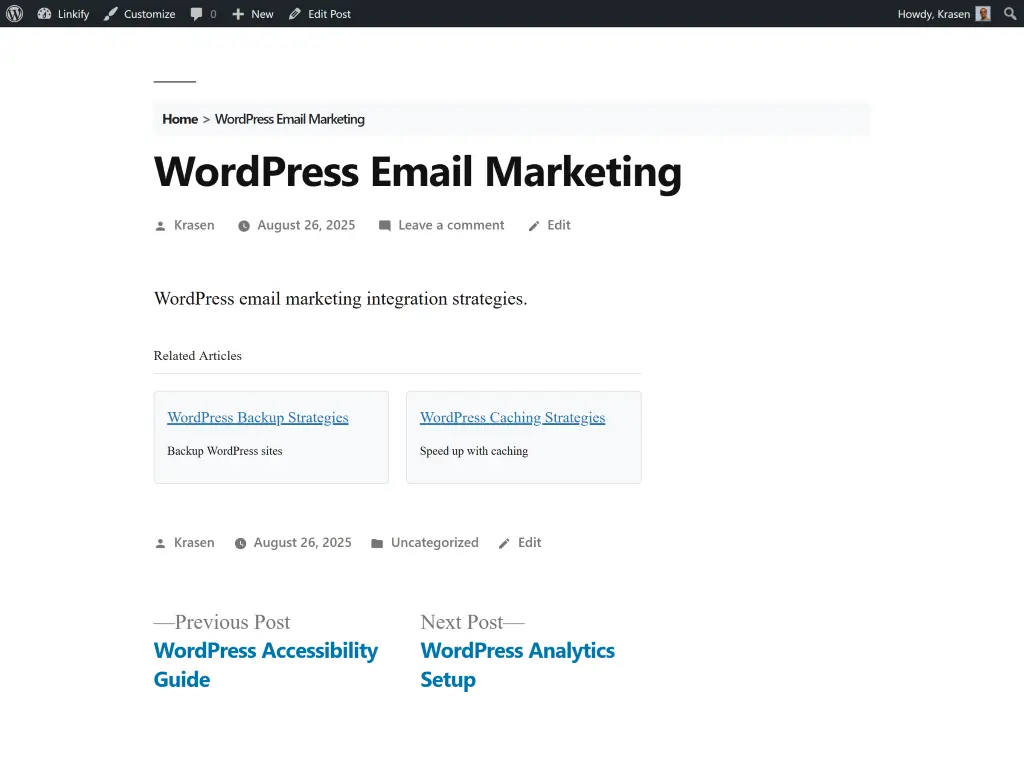Click the footer author person icon
1024x768 pixels.
click(x=160, y=543)
